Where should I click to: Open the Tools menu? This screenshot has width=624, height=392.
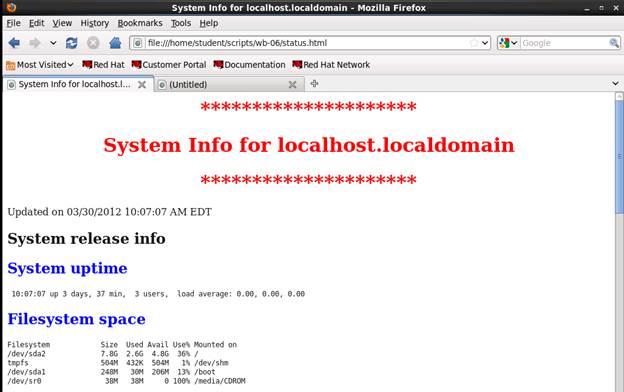click(x=181, y=23)
